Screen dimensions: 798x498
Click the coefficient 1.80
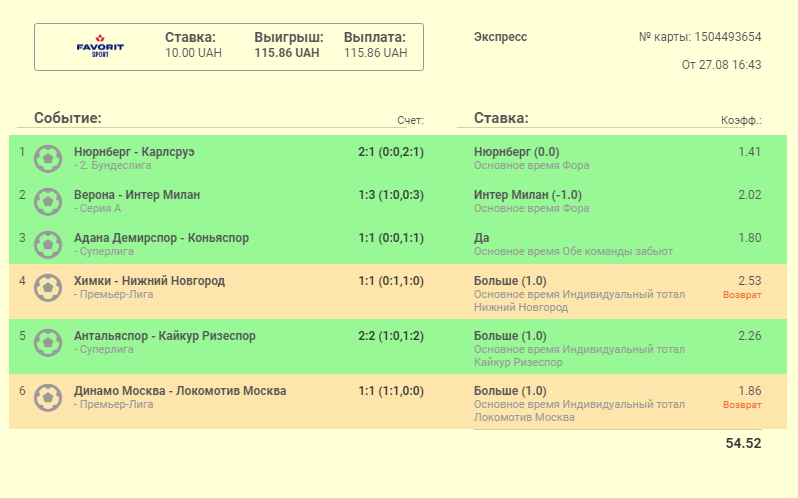pos(750,238)
